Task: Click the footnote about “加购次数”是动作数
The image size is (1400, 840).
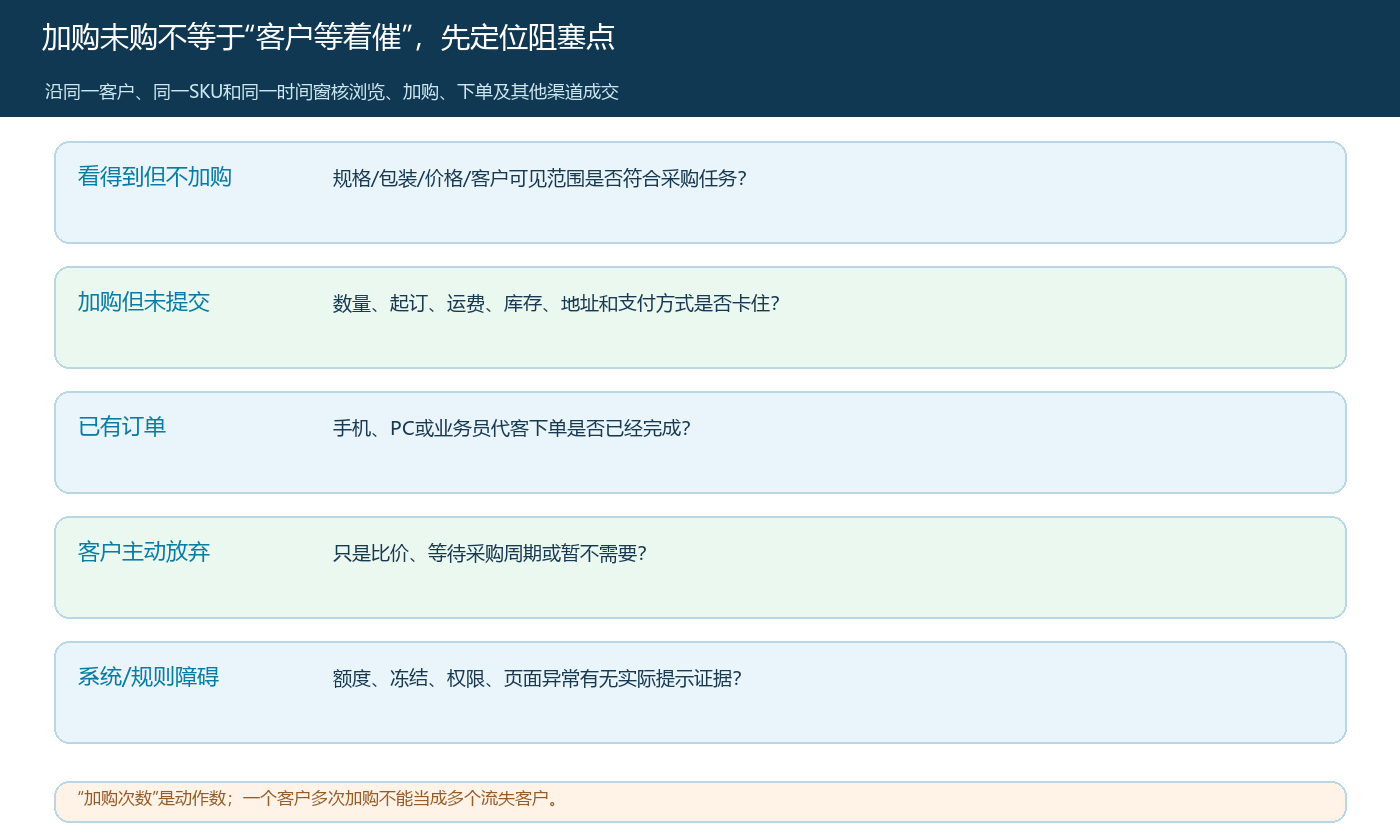Action: pos(318,799)
